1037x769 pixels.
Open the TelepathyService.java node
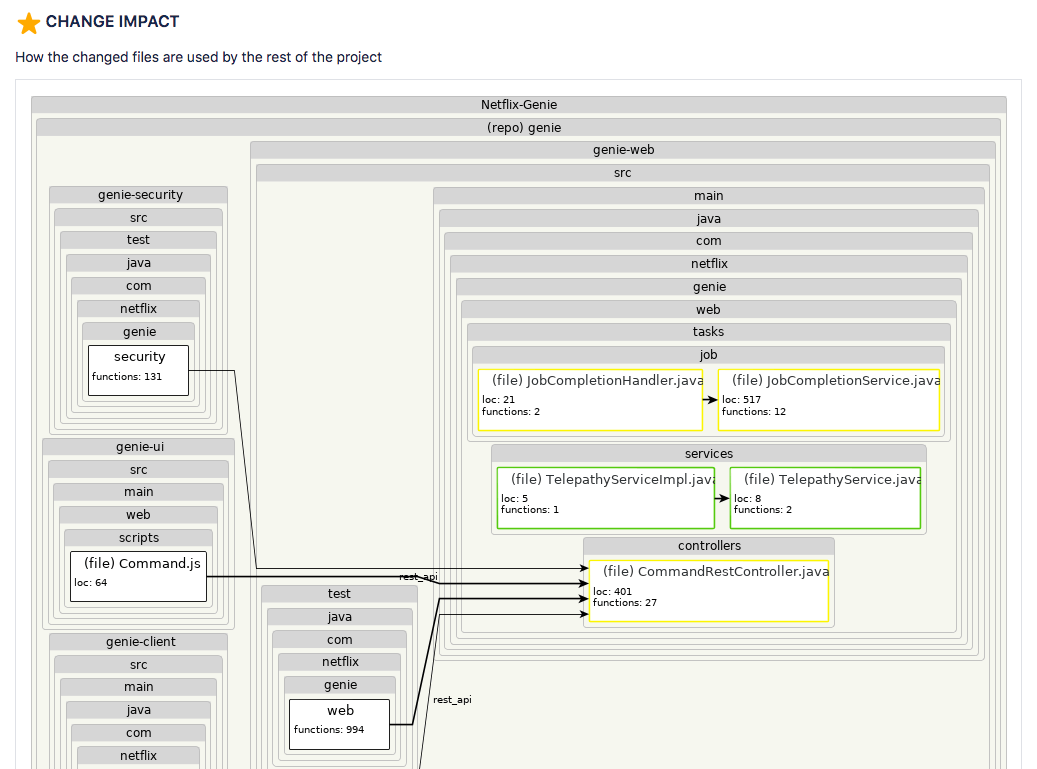click(x=825, y=497)
